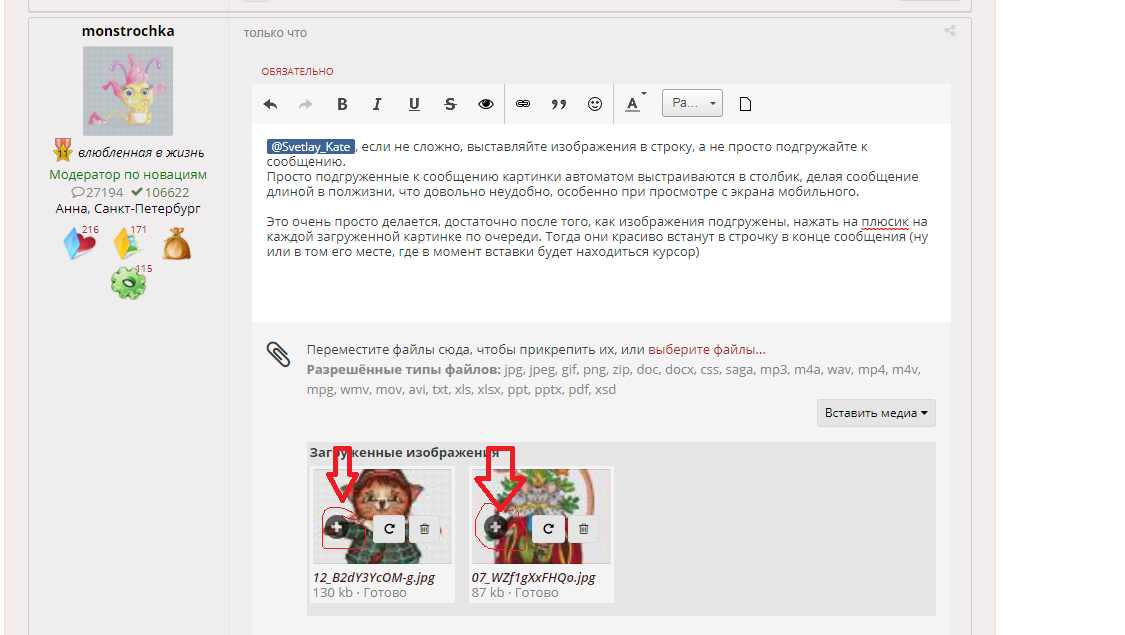Click the share icon on the post
Screen dimensions: 1125x635
[949, 31]
